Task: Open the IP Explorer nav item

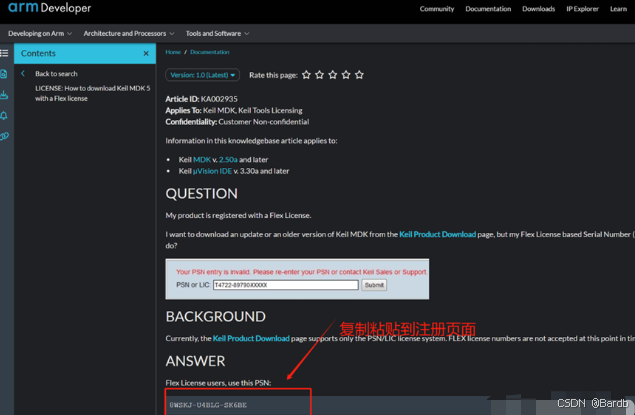Action: pyautogui.click(x=582, y=9)
